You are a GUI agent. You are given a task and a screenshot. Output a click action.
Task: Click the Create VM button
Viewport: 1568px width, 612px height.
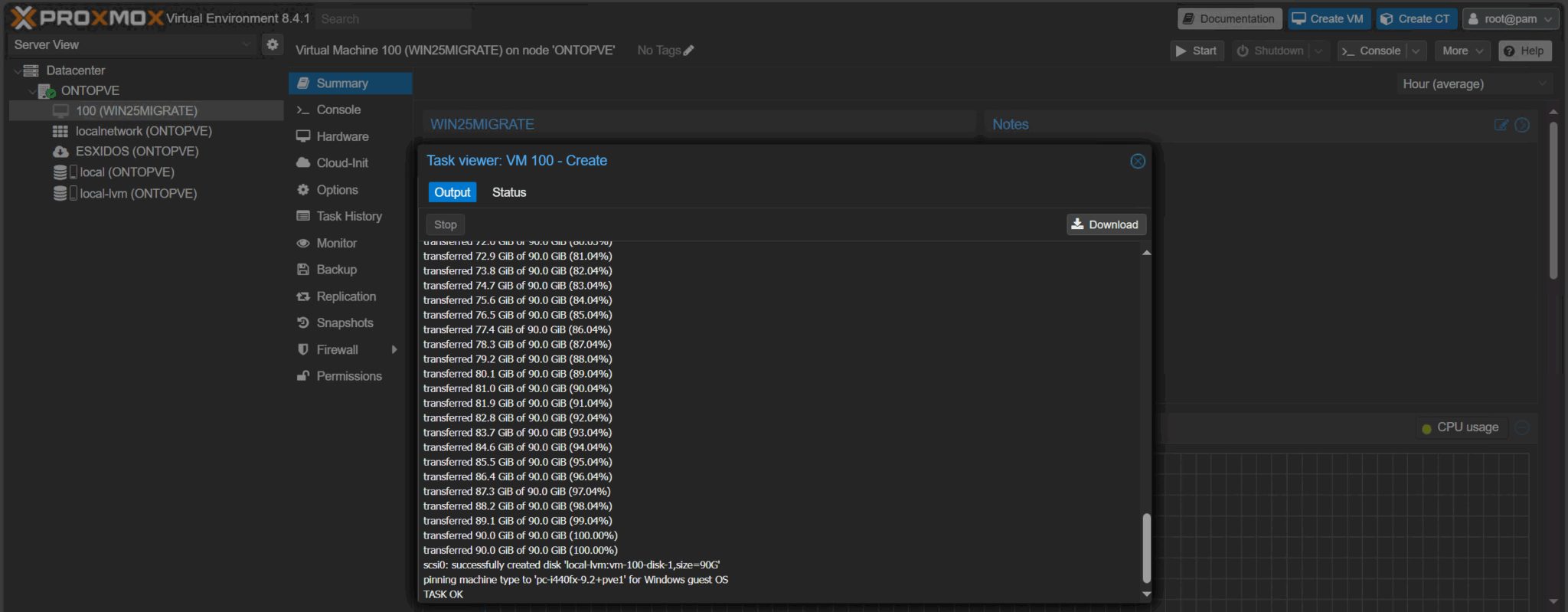(x=1329, y=18)
